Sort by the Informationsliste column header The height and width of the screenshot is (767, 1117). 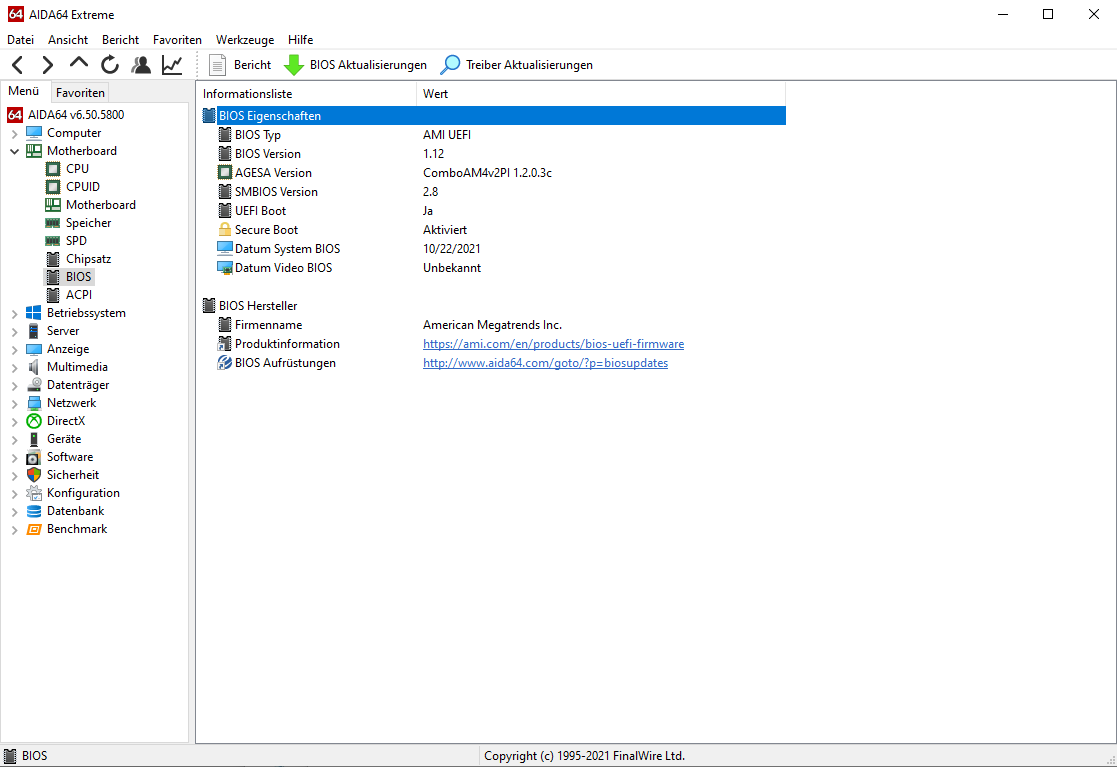[307, 94]
